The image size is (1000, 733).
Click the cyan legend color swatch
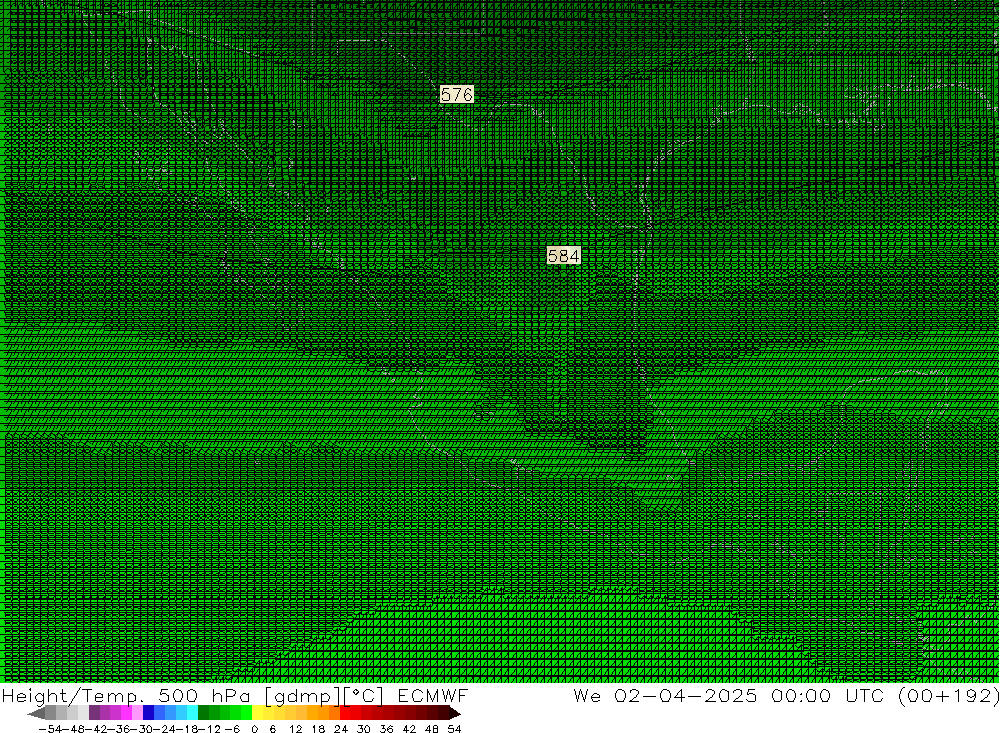(x=193, y=713)
